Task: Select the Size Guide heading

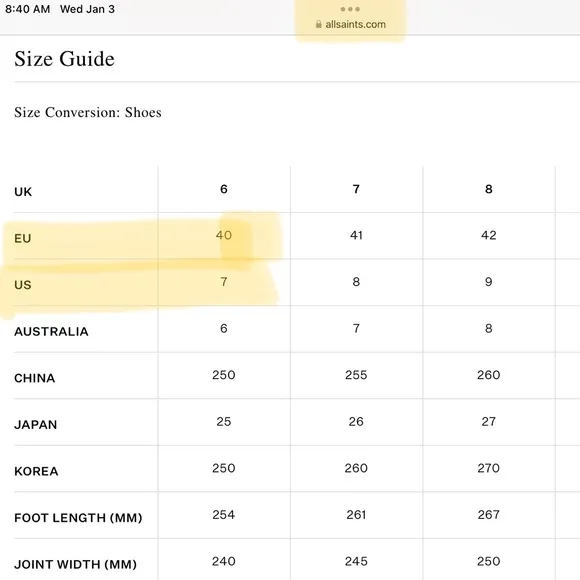Action: click(64, 59)
